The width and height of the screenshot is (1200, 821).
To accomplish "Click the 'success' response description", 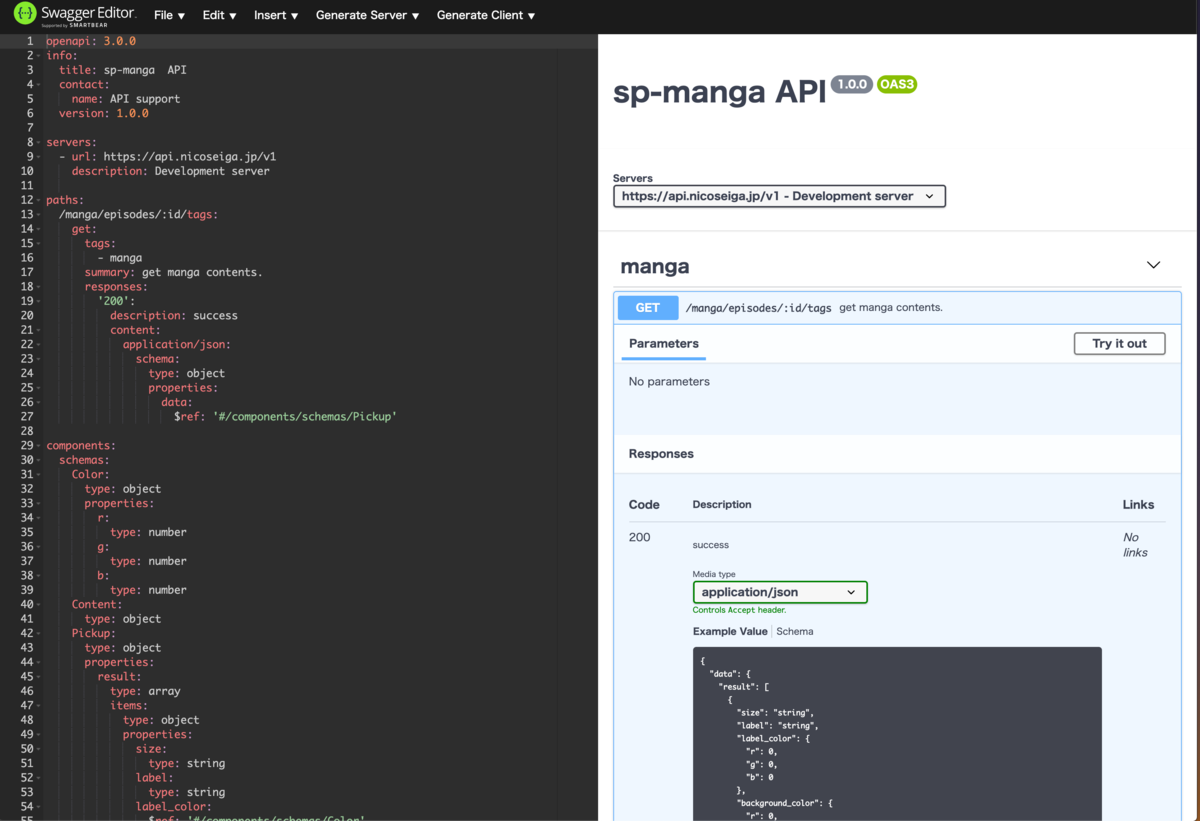I will click(710, 545).
